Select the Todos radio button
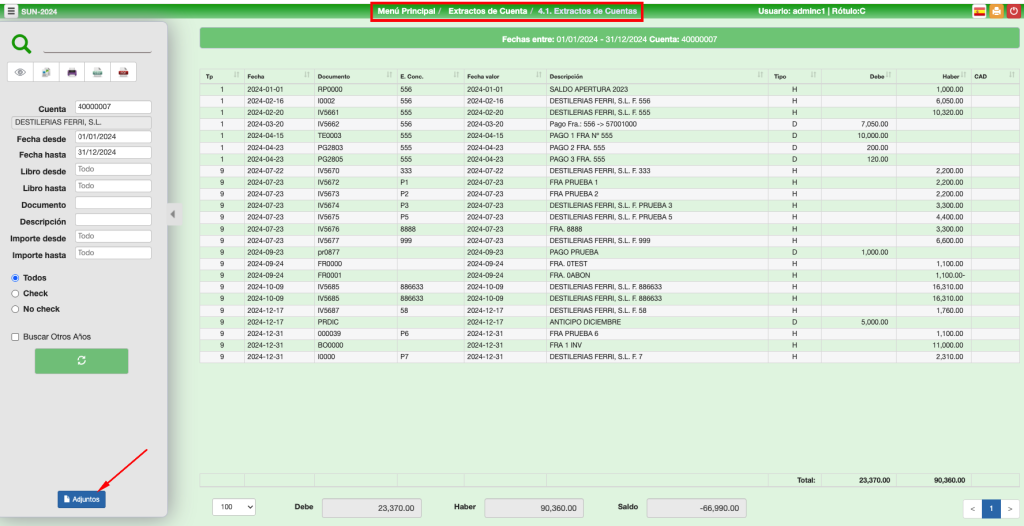 15,278
